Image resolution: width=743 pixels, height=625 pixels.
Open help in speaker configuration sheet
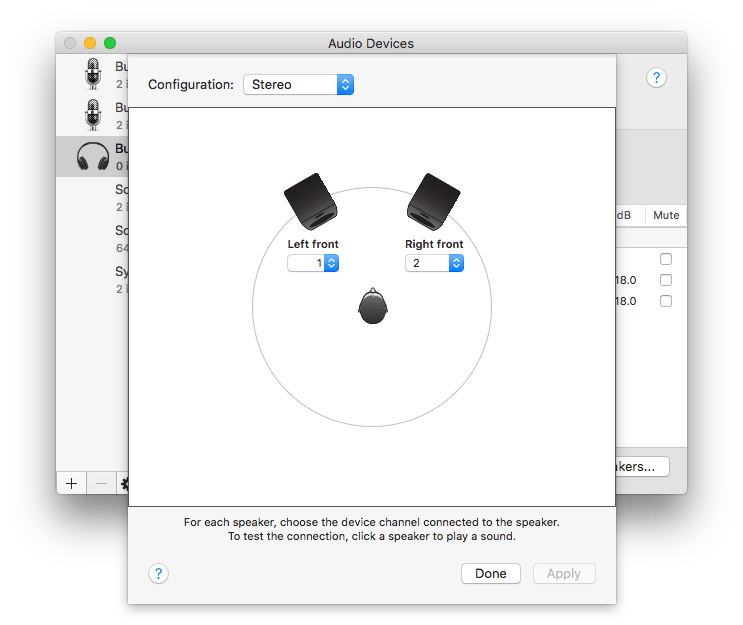click(158, 573)
